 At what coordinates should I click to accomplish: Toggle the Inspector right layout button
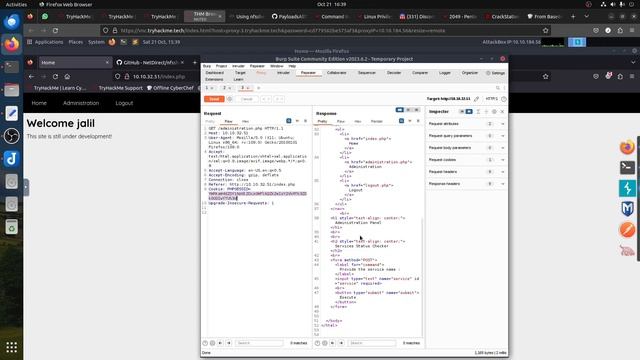point(469,111)
